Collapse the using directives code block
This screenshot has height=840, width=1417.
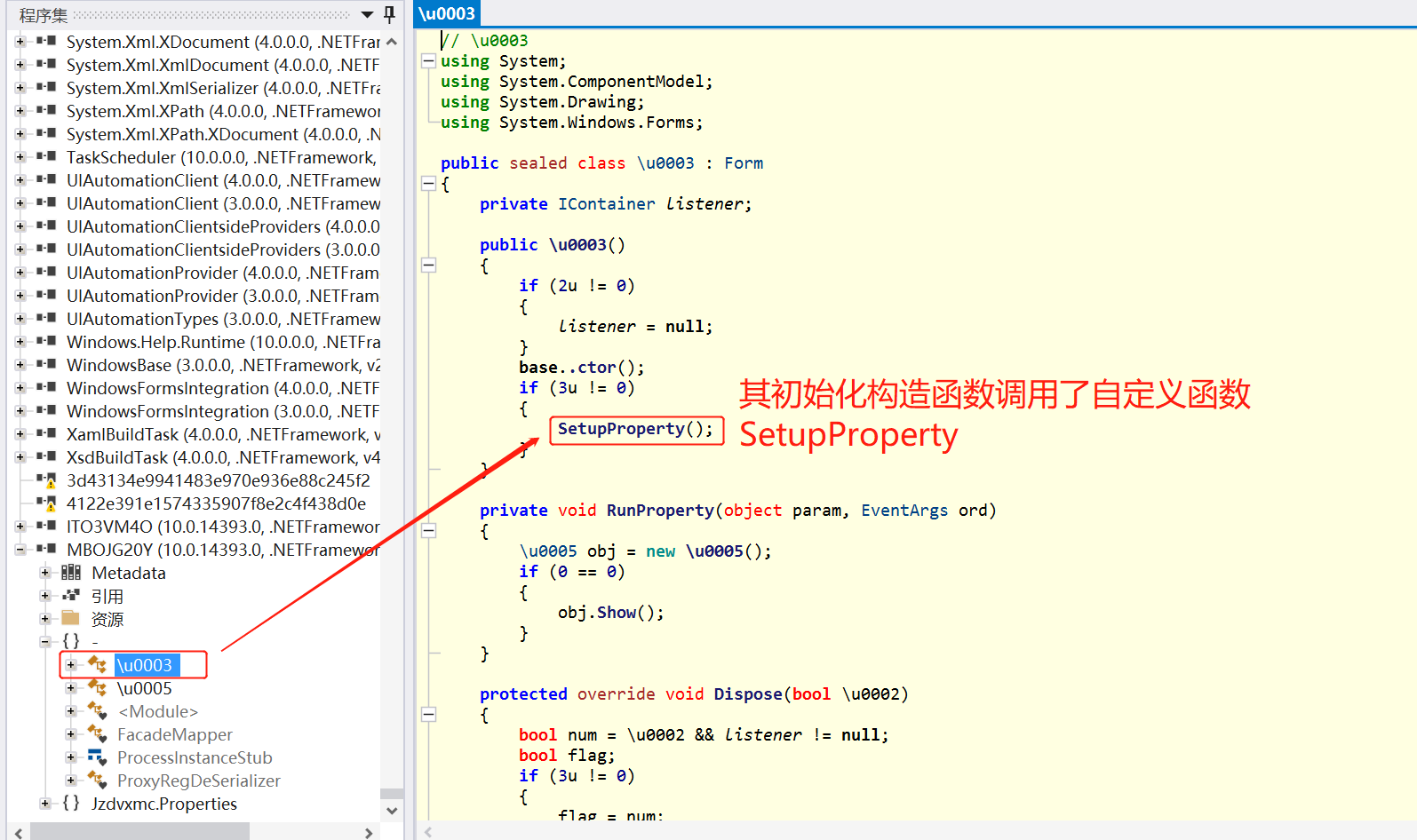(x=428, y=61)
